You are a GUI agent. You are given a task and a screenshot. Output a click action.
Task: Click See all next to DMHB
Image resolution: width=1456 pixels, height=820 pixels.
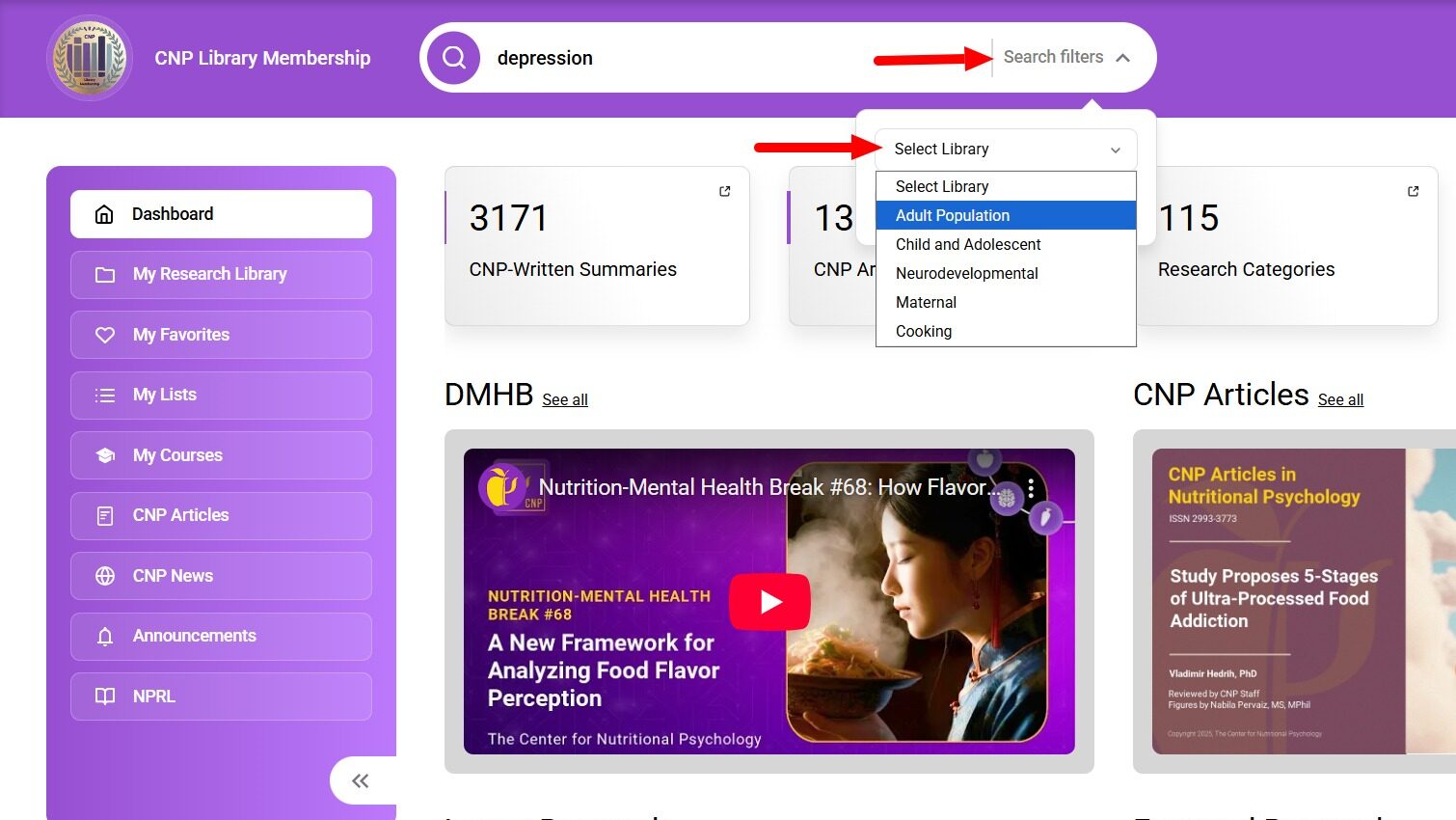[x=565, y=399]
